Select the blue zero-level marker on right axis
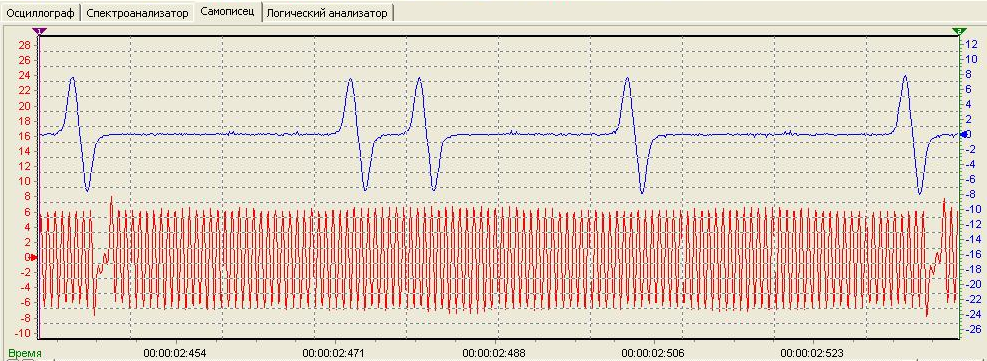This screenshot has height=361, width=987. click(x=963, y=134)
